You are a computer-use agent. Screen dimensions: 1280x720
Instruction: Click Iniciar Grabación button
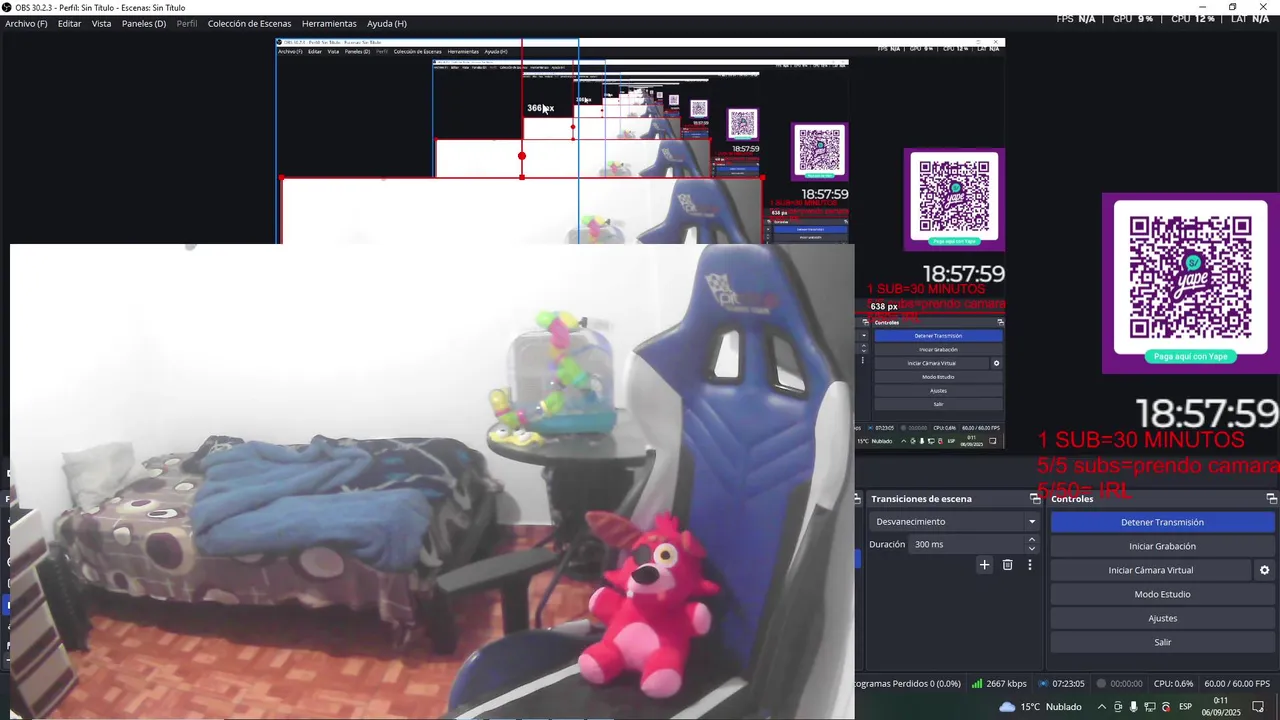point(1162,546)
